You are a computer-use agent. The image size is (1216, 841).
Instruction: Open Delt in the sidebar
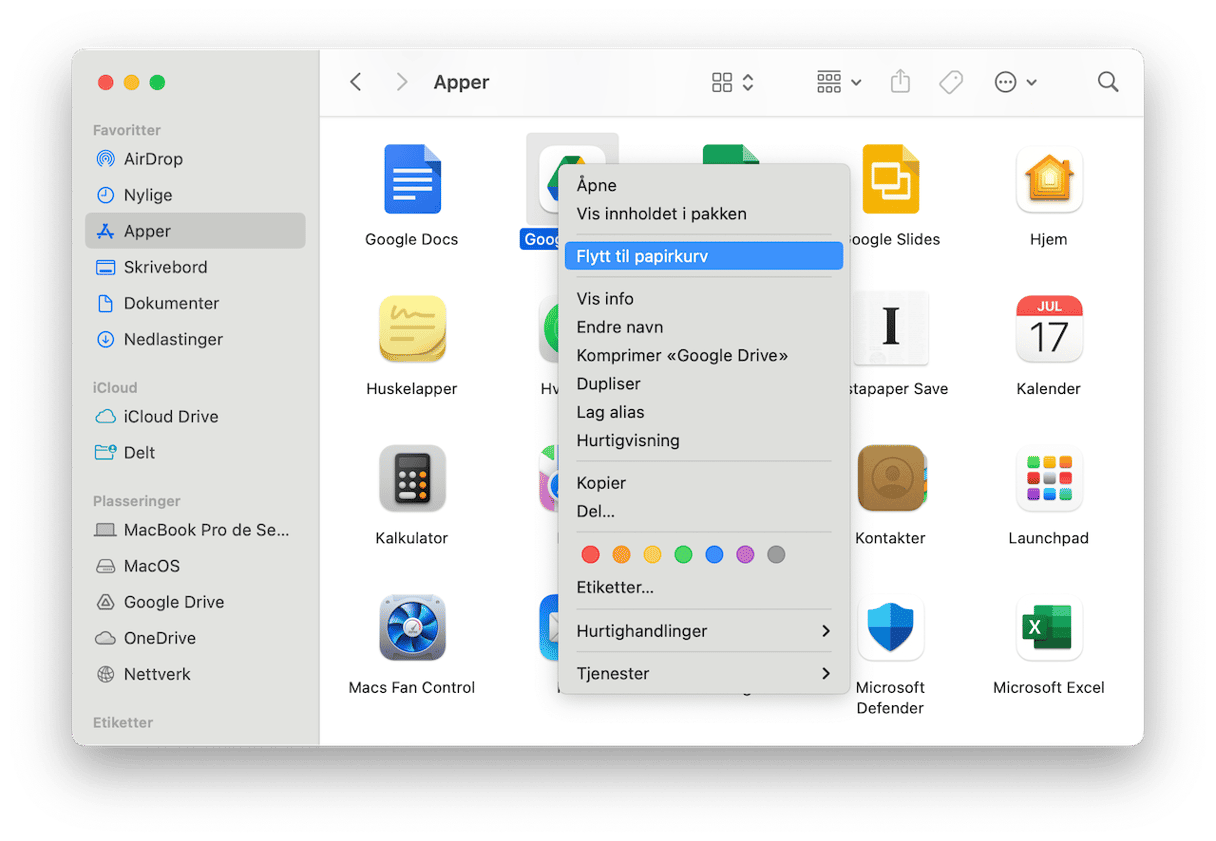click(195, 452)
